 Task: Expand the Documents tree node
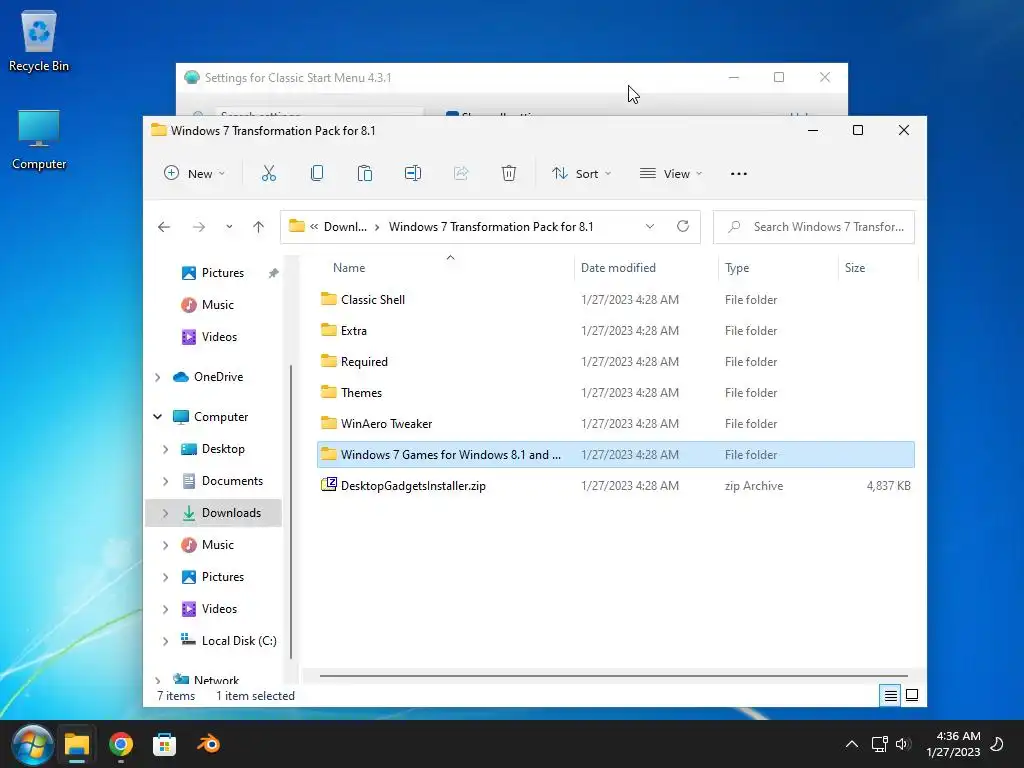pos(165,481)
